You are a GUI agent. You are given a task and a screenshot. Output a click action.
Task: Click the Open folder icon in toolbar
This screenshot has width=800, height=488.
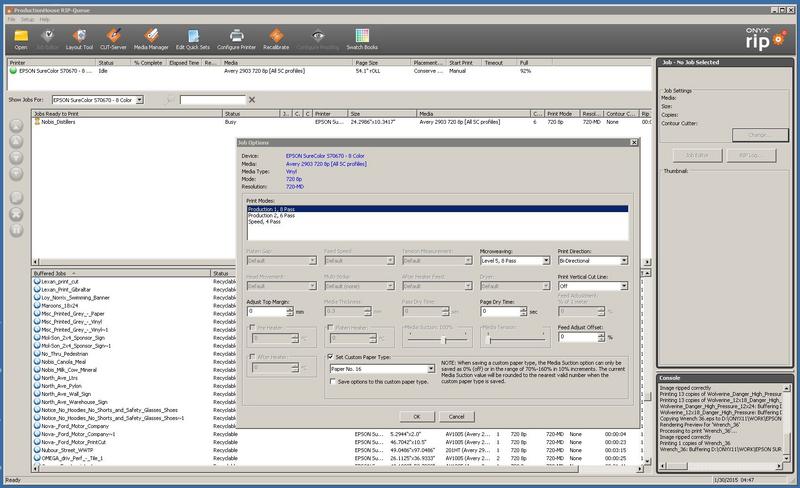coord(21,35)
